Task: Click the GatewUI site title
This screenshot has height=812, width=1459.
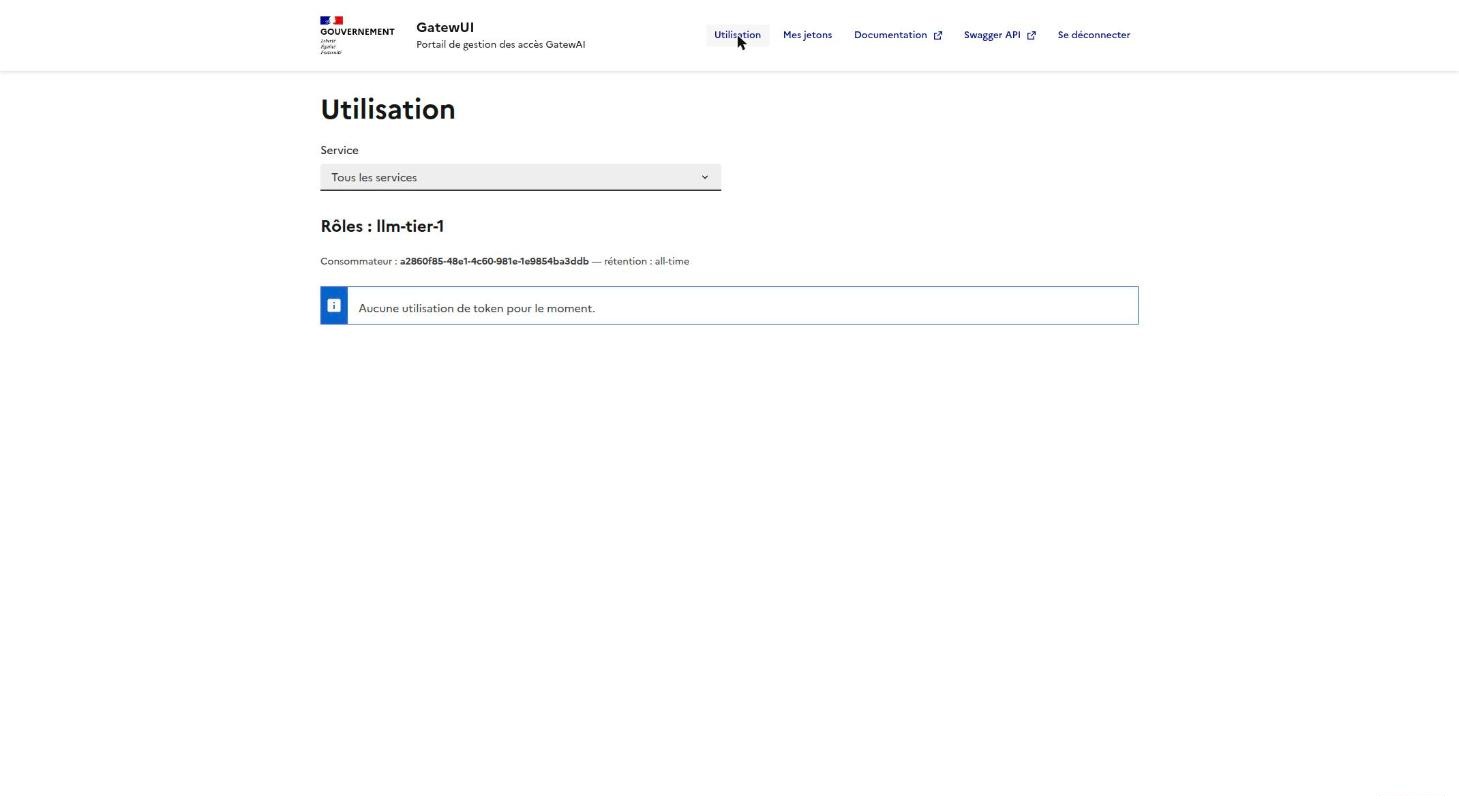Action: pos(445,27)
